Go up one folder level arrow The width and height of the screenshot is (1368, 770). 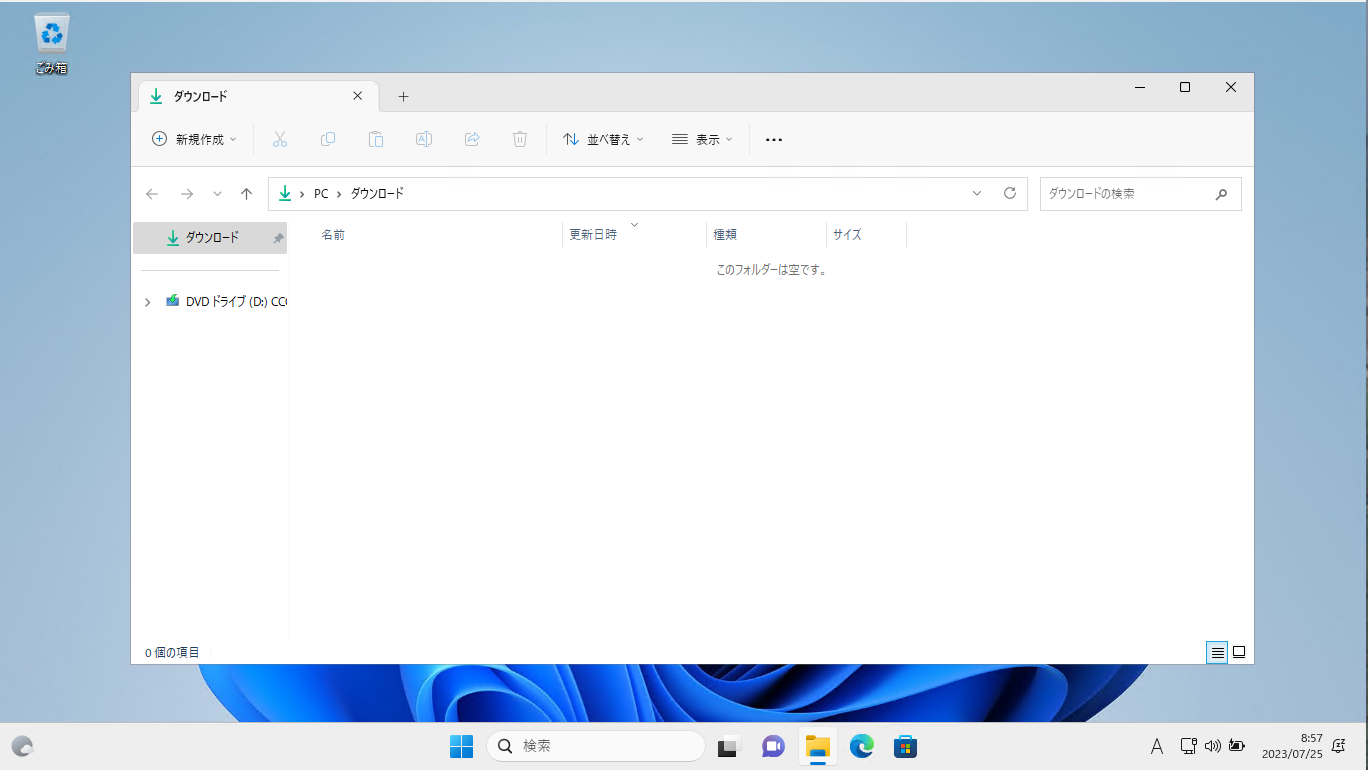247,194
